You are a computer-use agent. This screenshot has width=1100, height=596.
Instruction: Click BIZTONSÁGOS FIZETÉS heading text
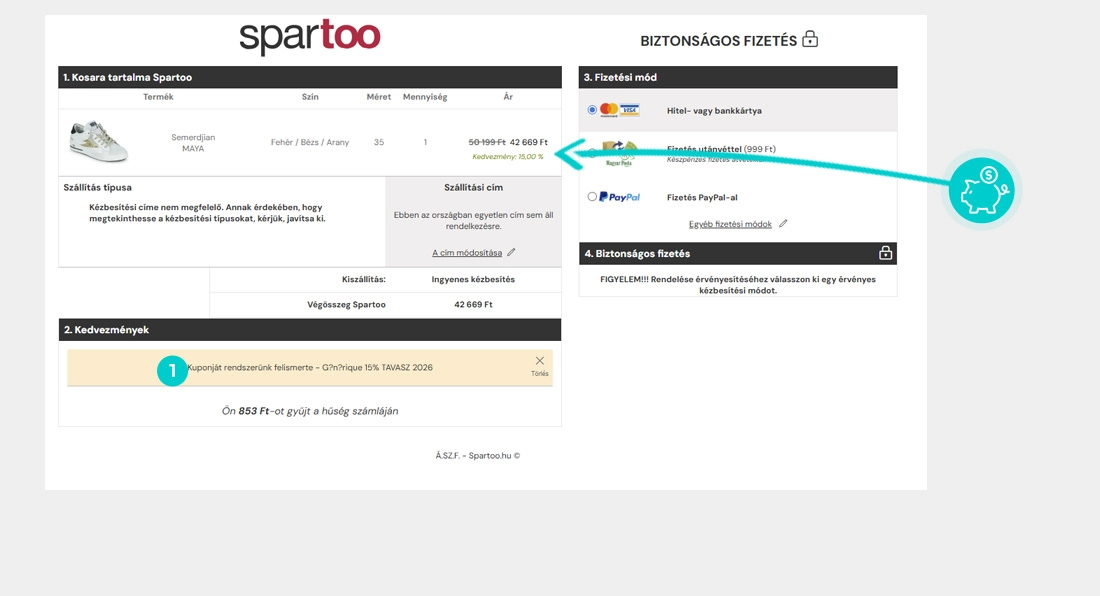point(718,41)
